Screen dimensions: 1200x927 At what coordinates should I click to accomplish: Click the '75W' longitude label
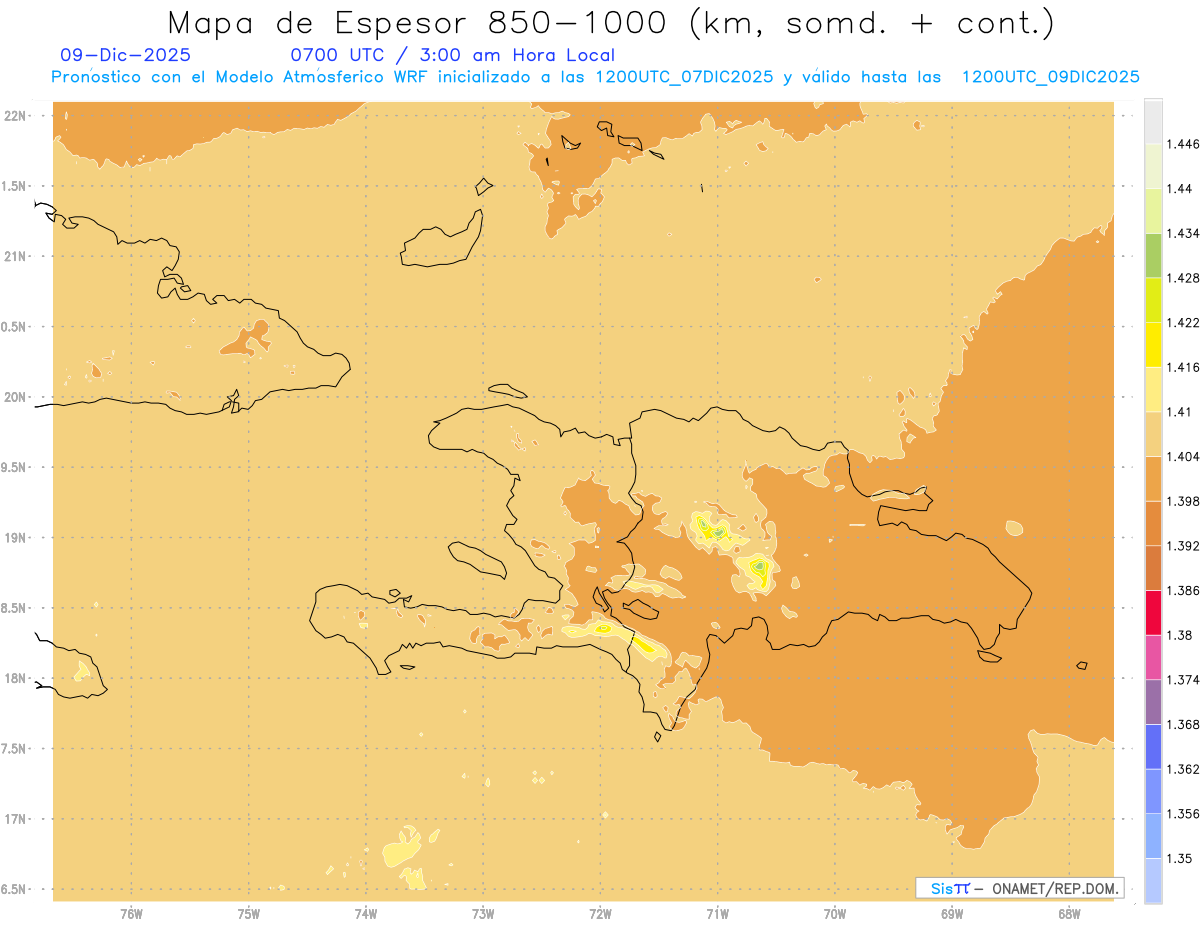coord(248,913)
